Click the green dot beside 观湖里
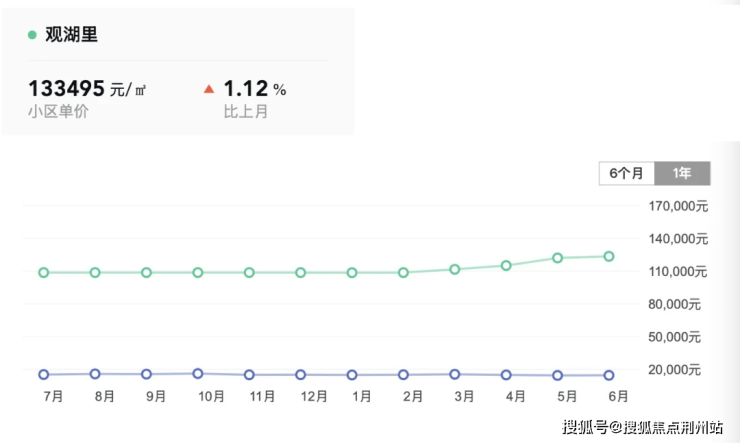 tap(32, 35)
